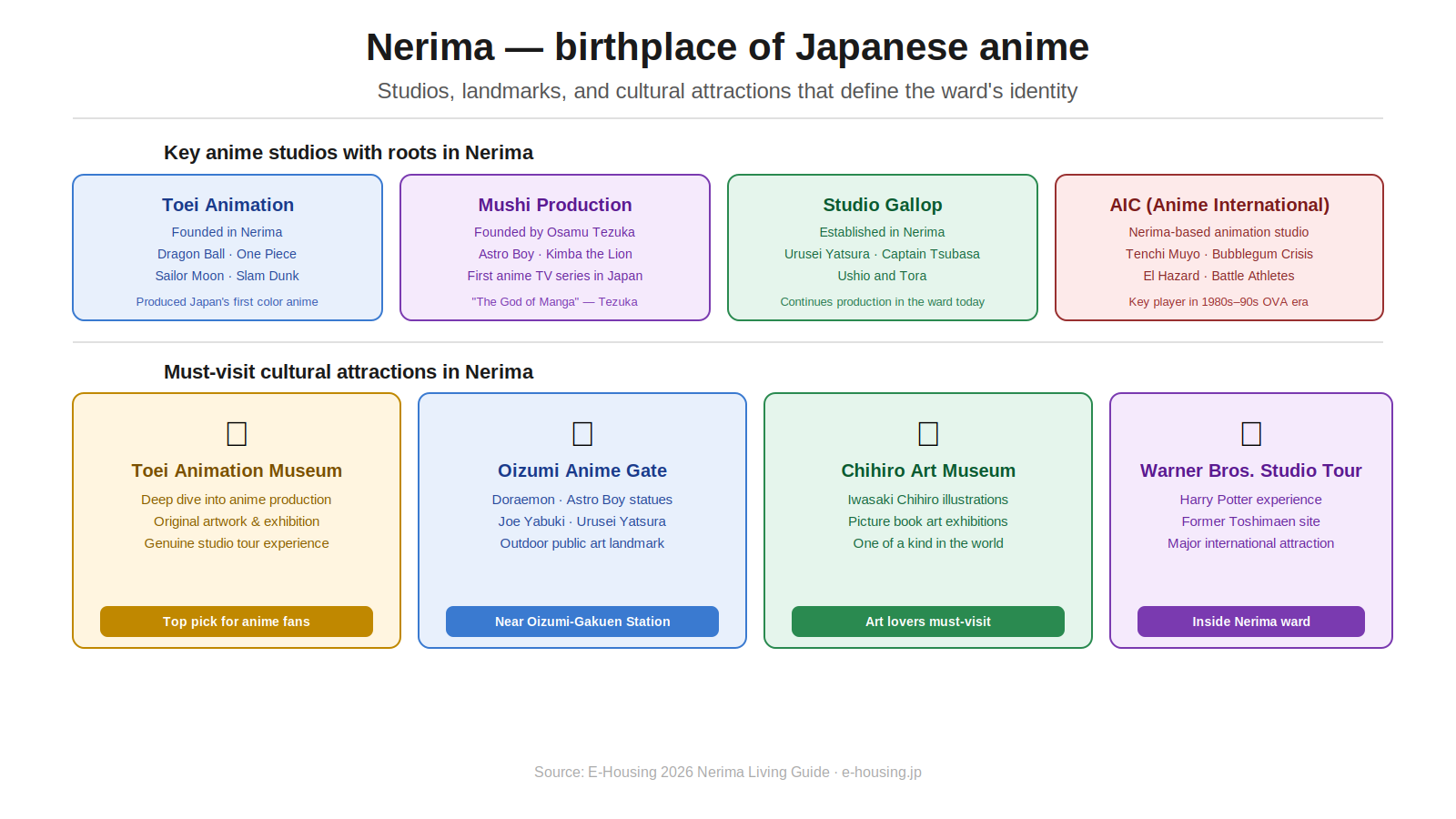Click the Oizumi Anime Gate heading
Image resolution: width=1456 pixels, height=819 pixels.
tap(582, 470)
